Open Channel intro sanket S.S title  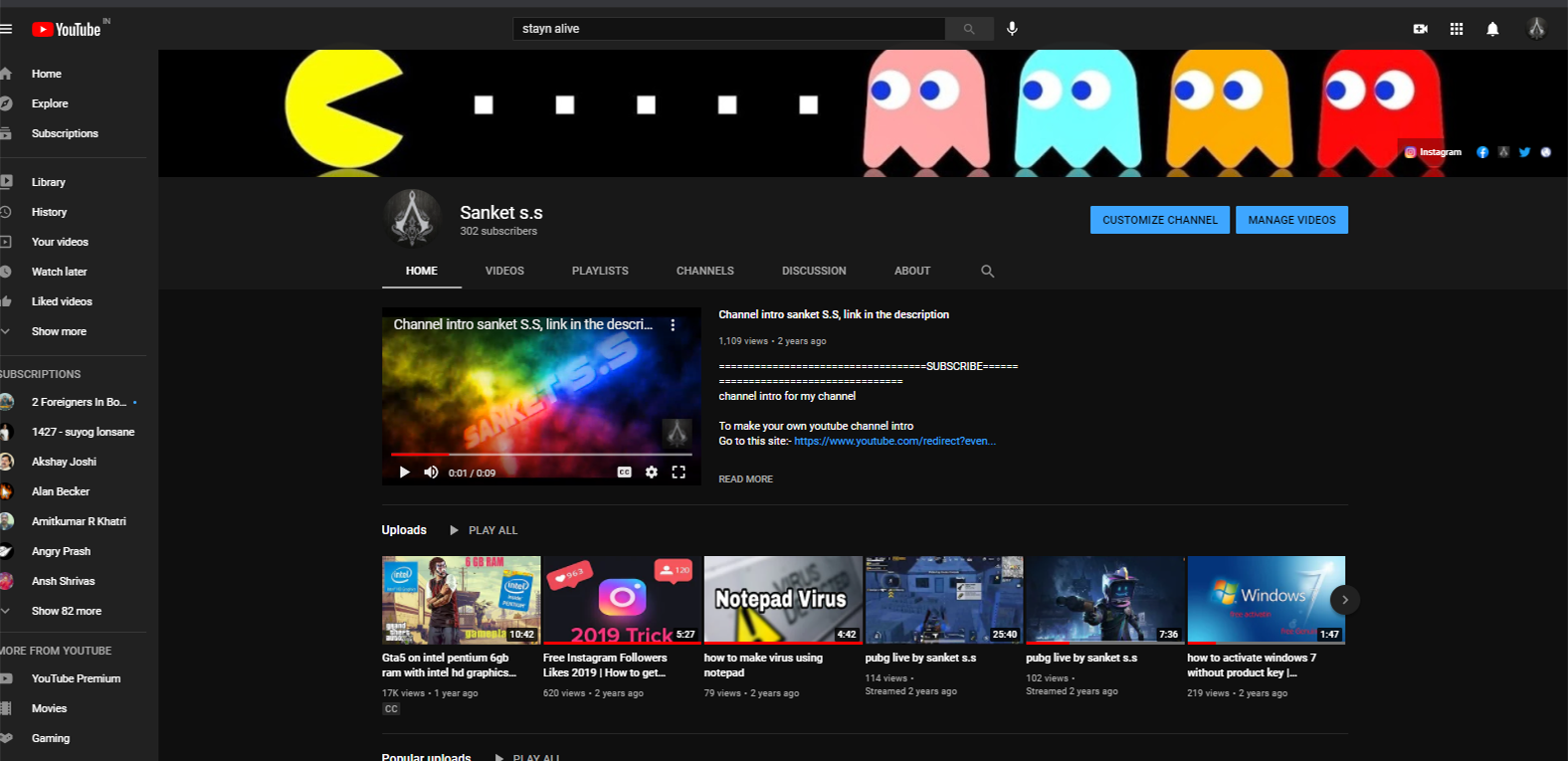[x=834, y=314]
